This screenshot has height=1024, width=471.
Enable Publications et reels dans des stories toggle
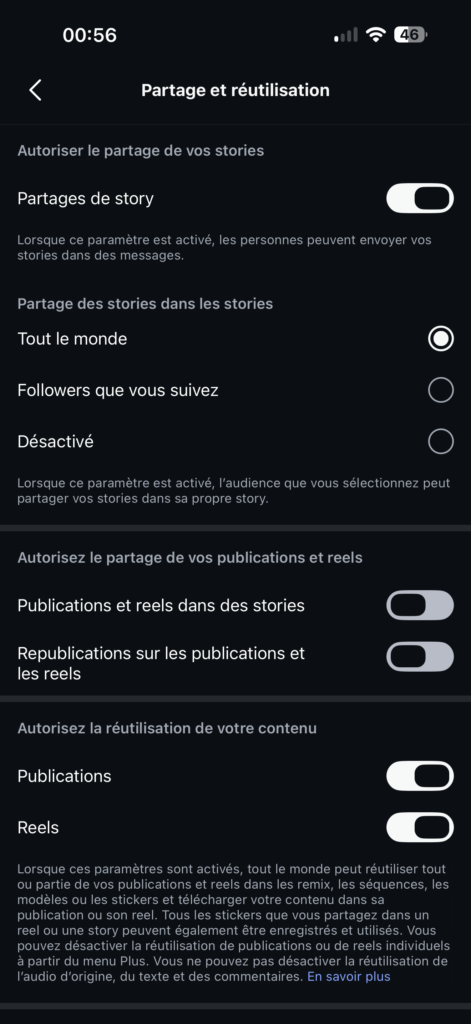point(419,605)
